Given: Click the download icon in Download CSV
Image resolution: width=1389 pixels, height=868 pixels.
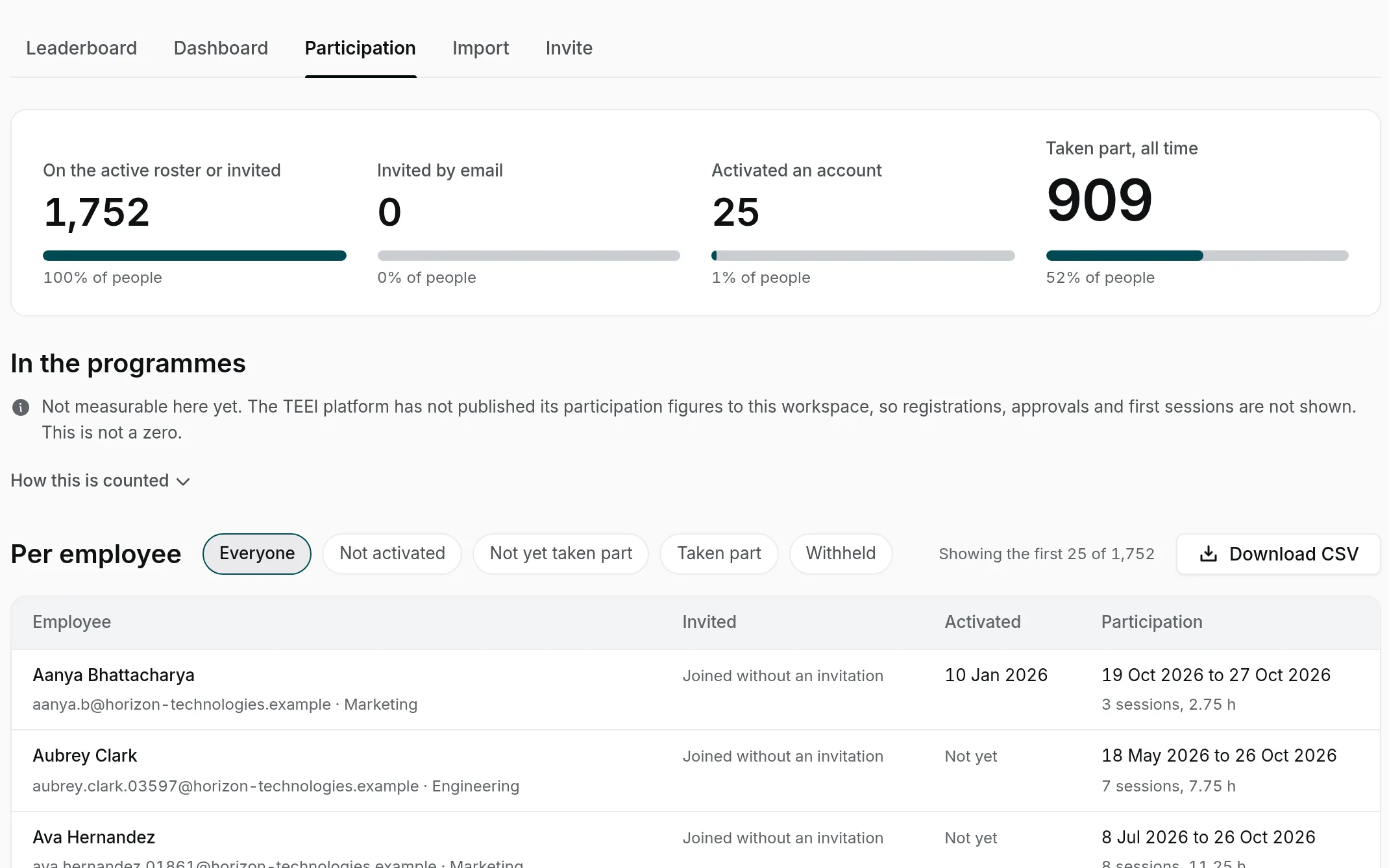Looking at the screenshot, I should (1209, 554).
